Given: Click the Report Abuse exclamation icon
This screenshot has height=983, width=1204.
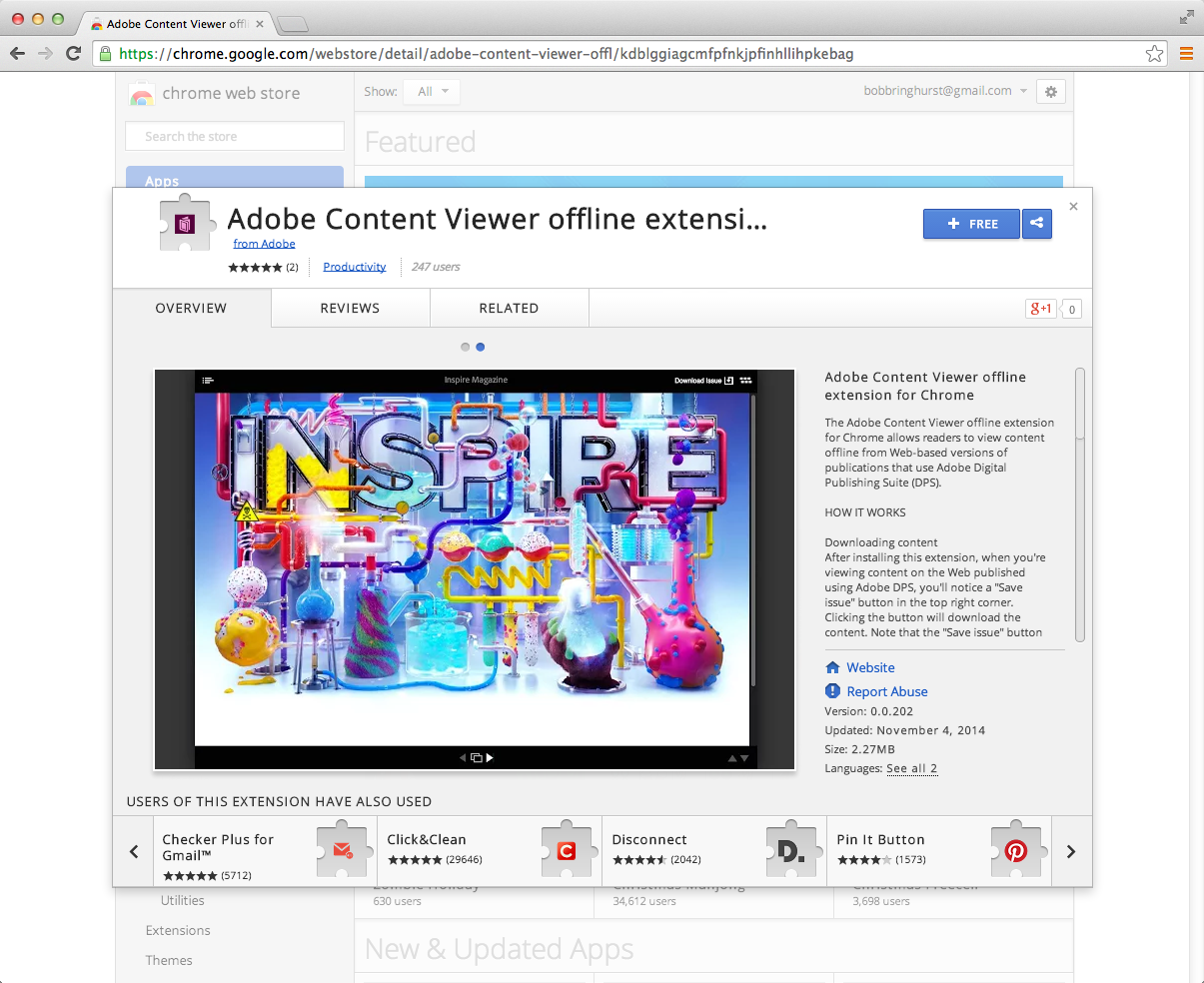Looking at the screenshot, I should (x=832, y=691).
